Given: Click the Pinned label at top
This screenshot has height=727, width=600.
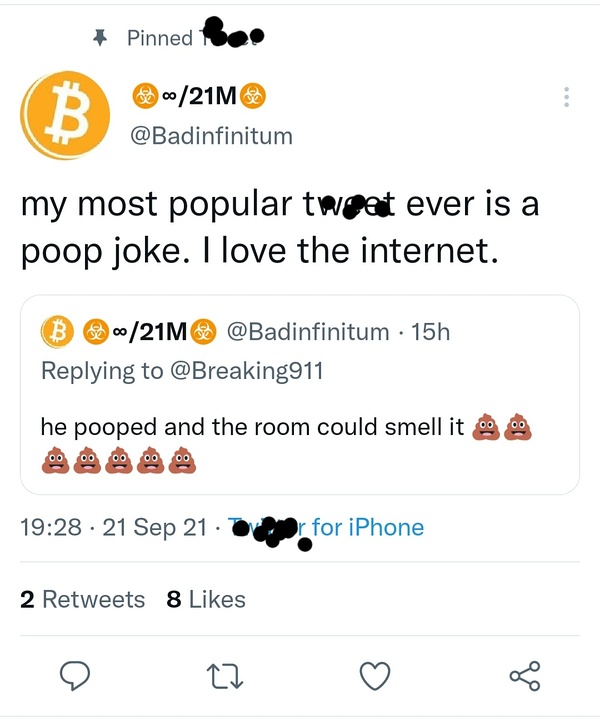Looking at the screenshot, I should 160,38.
